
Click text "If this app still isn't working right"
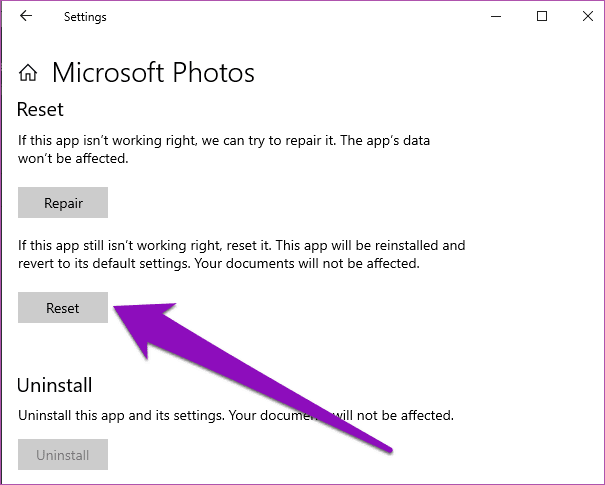point(120,245)
